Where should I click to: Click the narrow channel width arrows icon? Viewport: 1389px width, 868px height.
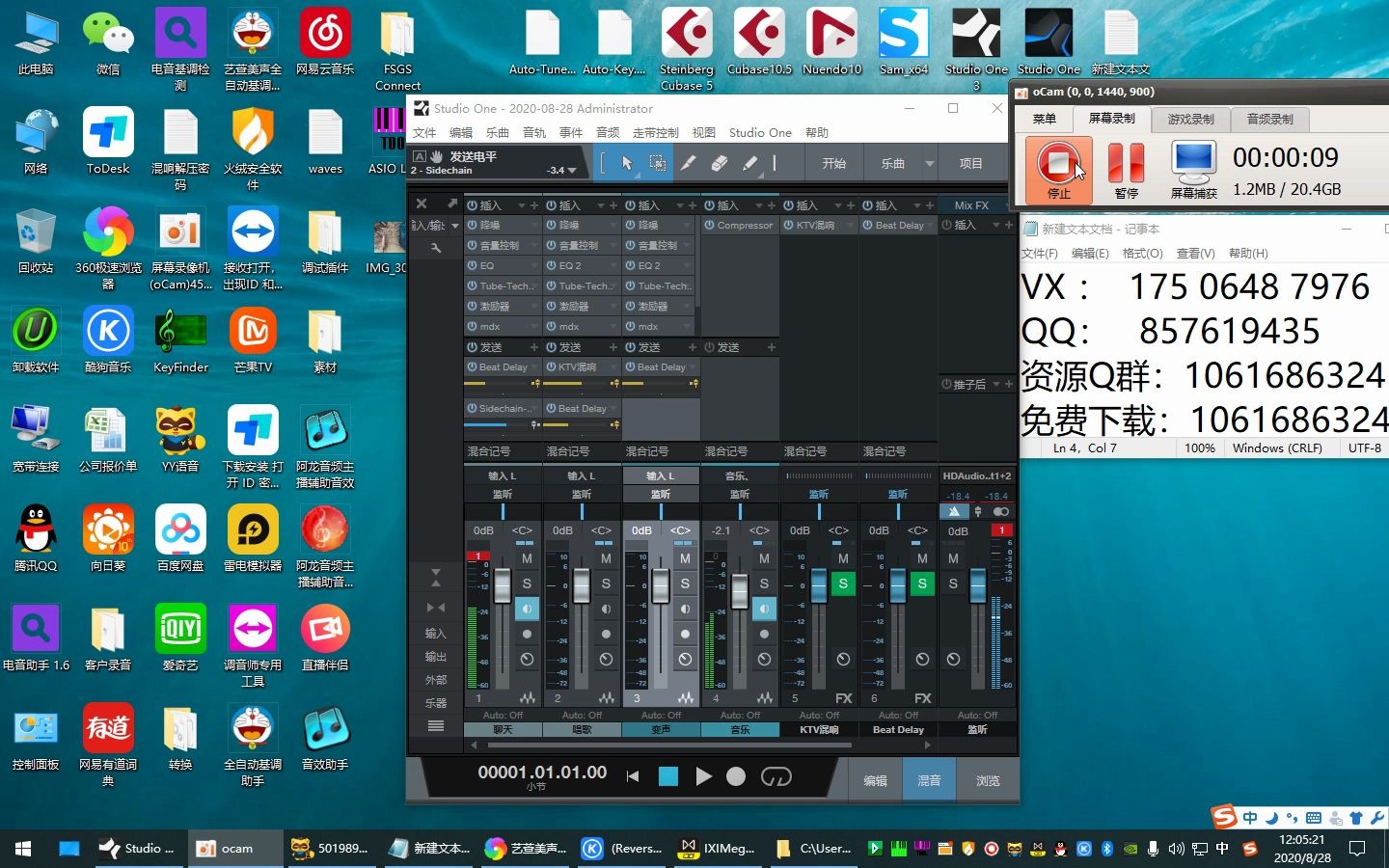436,608
